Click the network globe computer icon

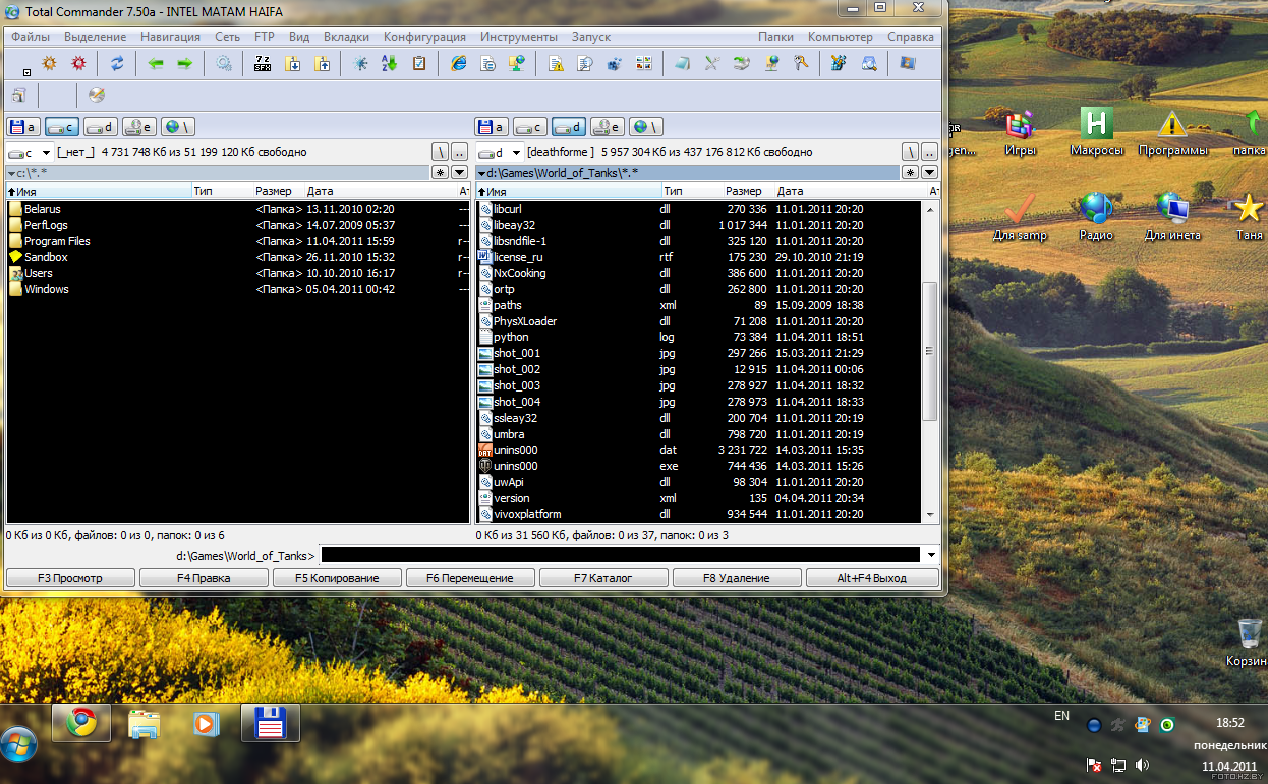tap(517, 63)
